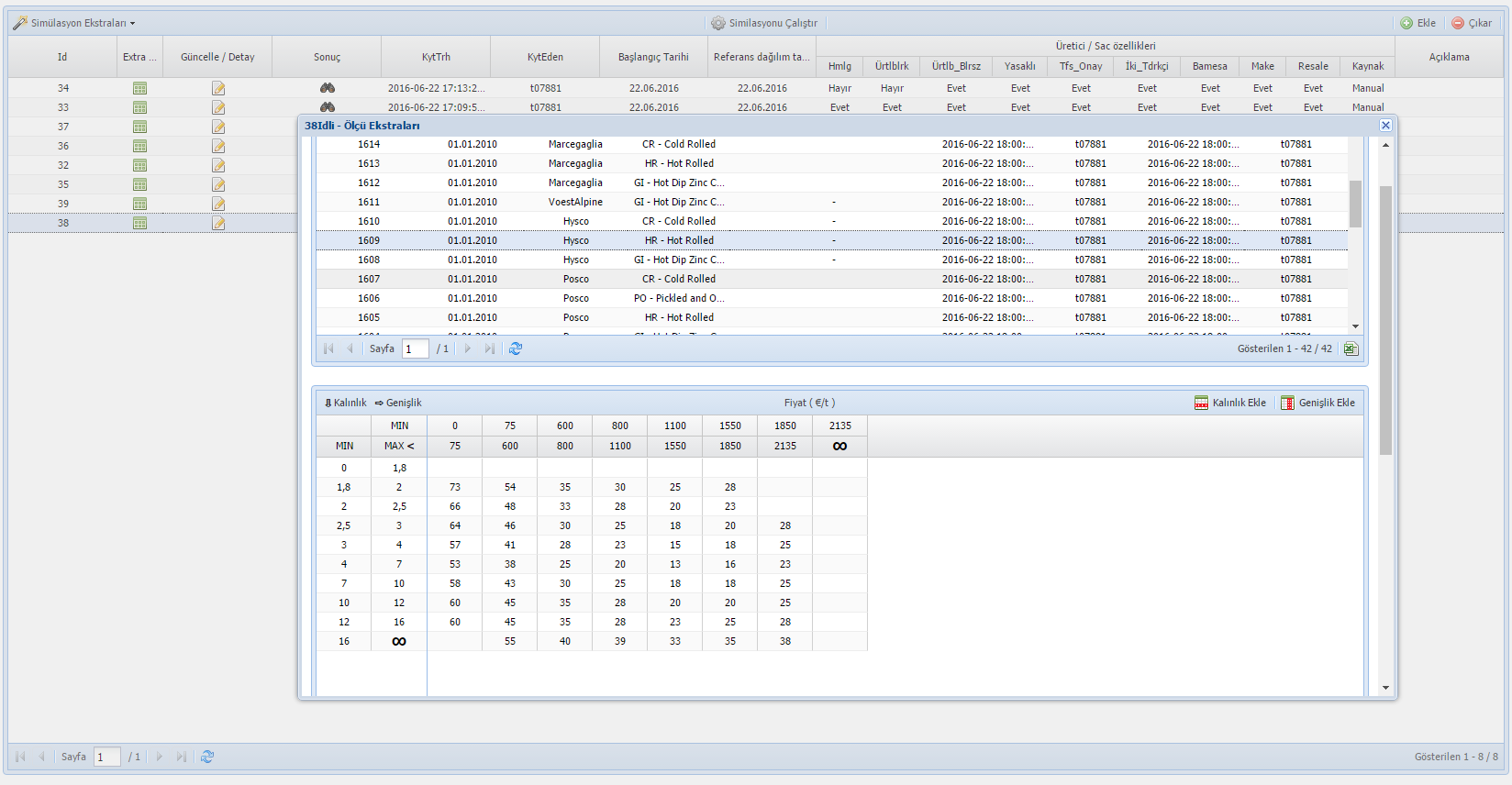Viewport: 1512px width, 785px height.
Task: Edit details icon for row 38
Action: [x=218, y=223]
